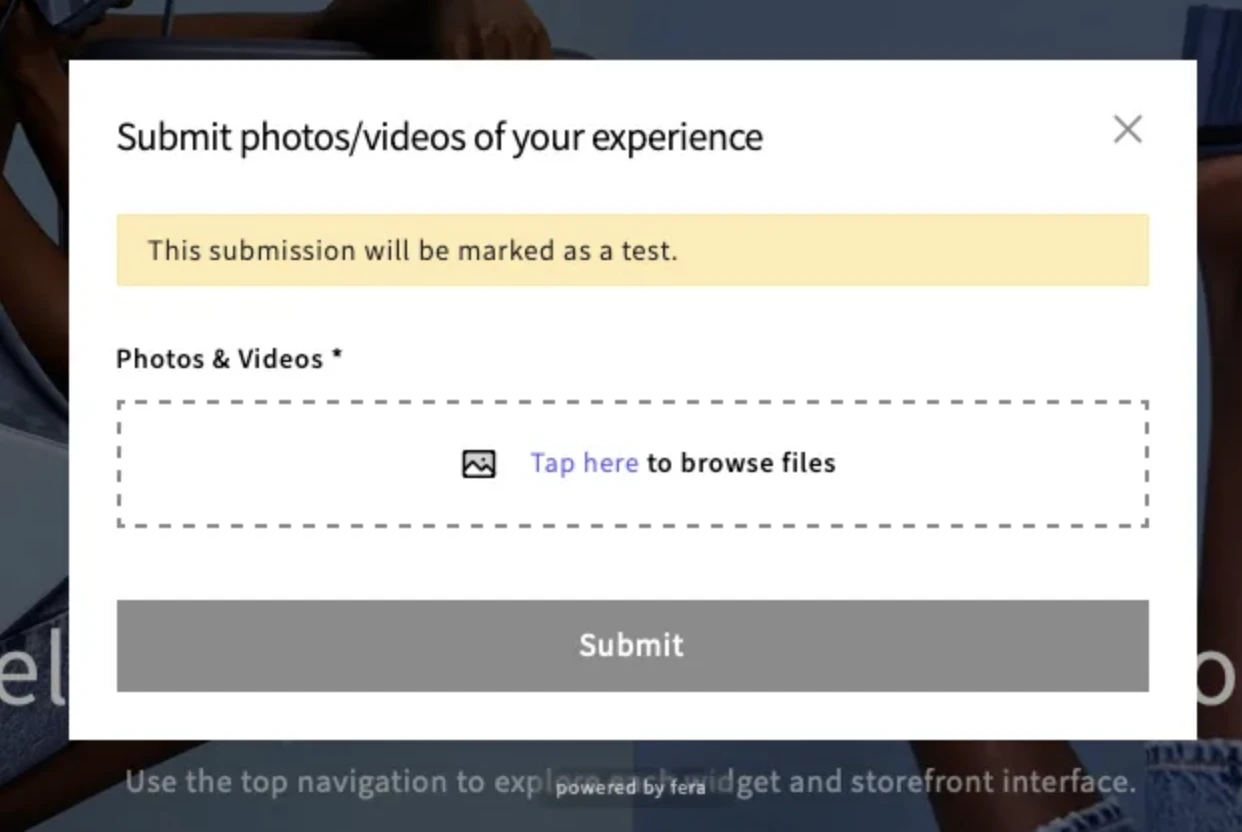
Task: Click the dimmed background right of the dialog
Action: 1220,400
